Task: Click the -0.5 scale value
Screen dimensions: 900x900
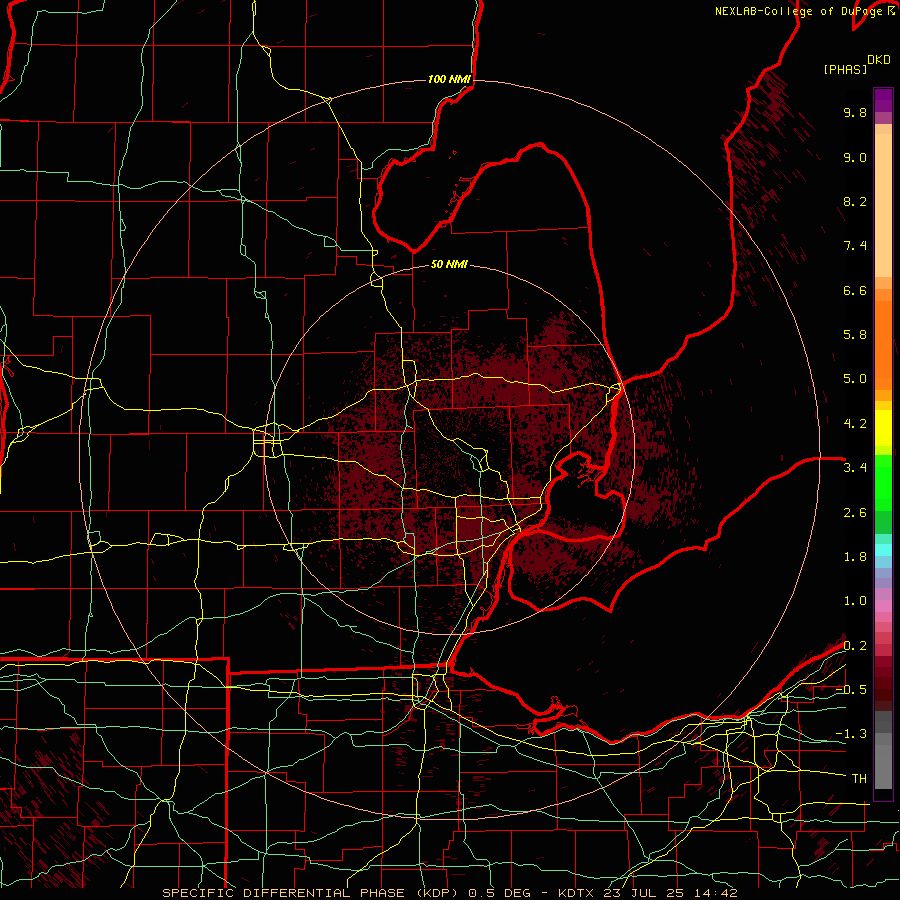Action: 851,689
